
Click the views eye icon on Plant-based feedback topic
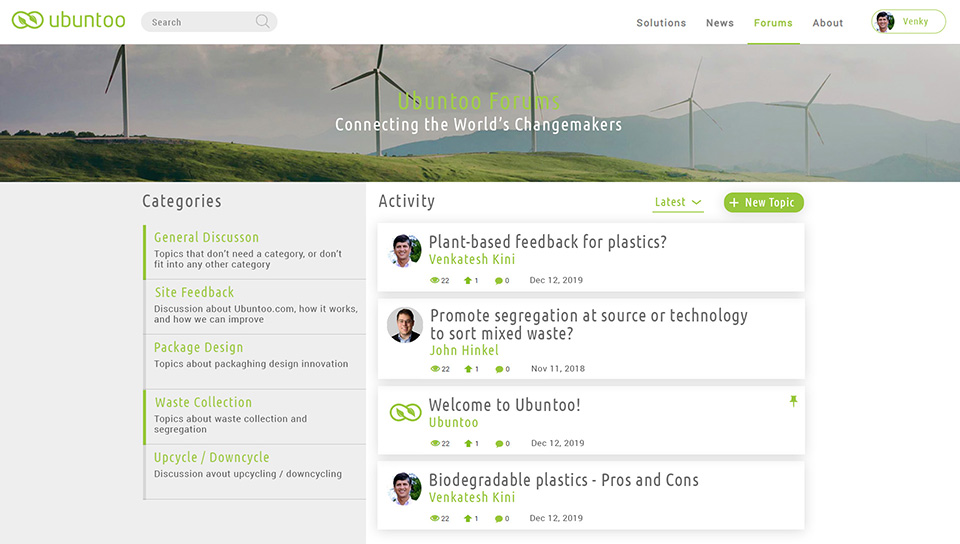[x=435, y=280]
